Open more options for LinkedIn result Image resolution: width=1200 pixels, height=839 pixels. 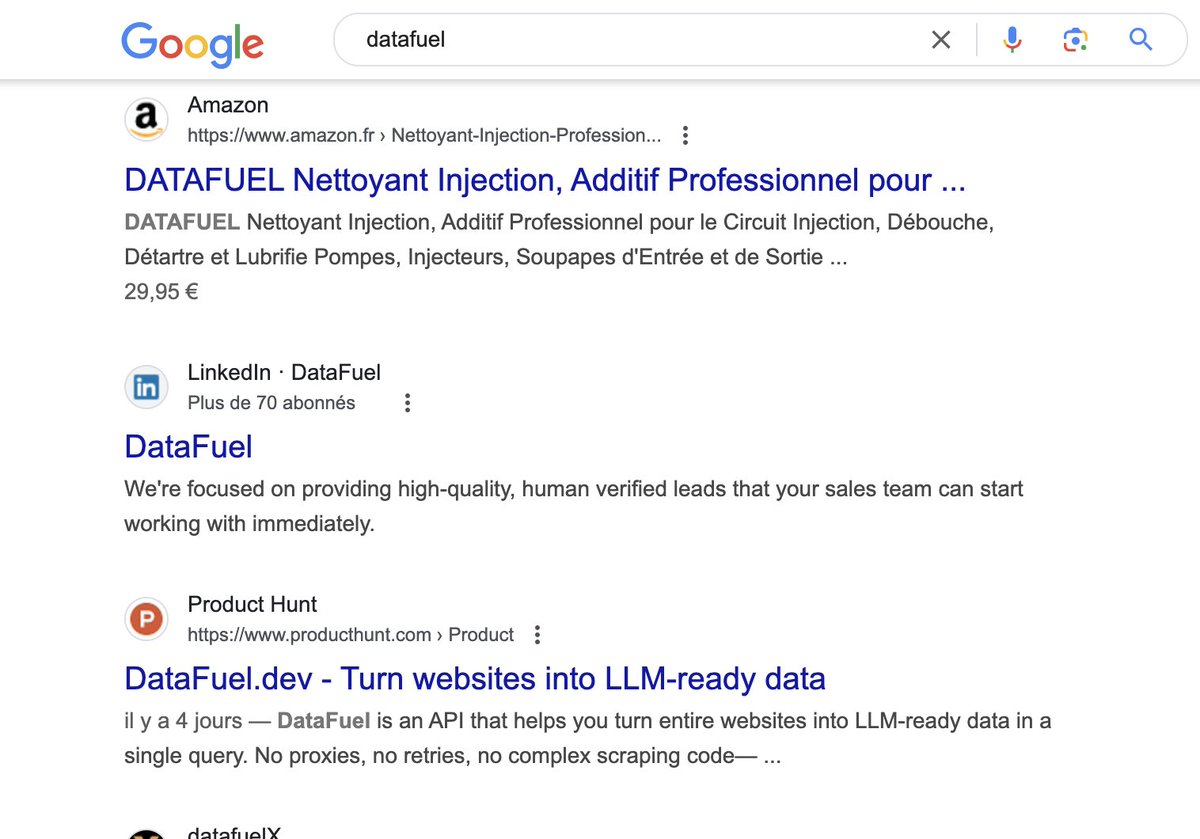point(407,403)
